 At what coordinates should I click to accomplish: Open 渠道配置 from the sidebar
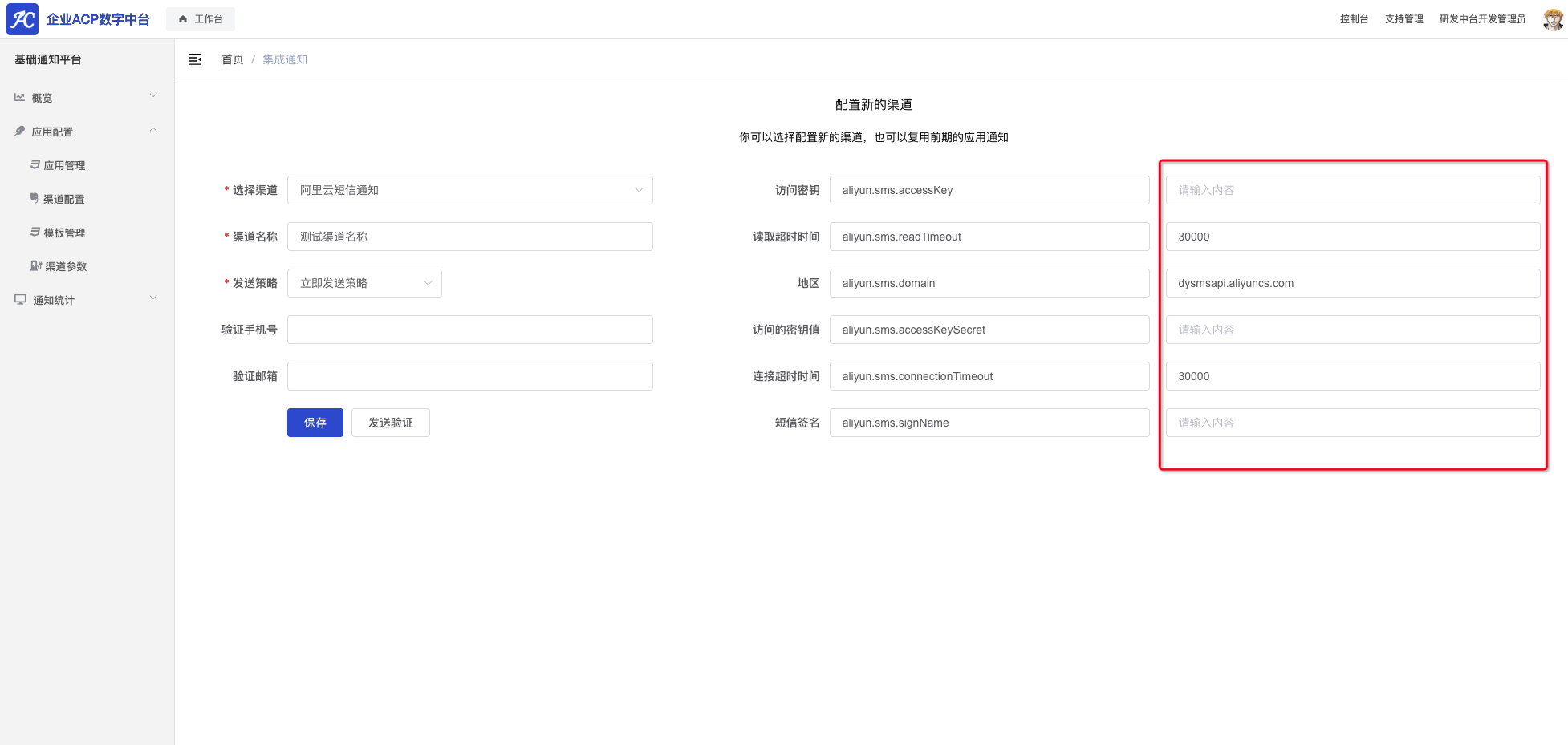[x=63, y=199]
